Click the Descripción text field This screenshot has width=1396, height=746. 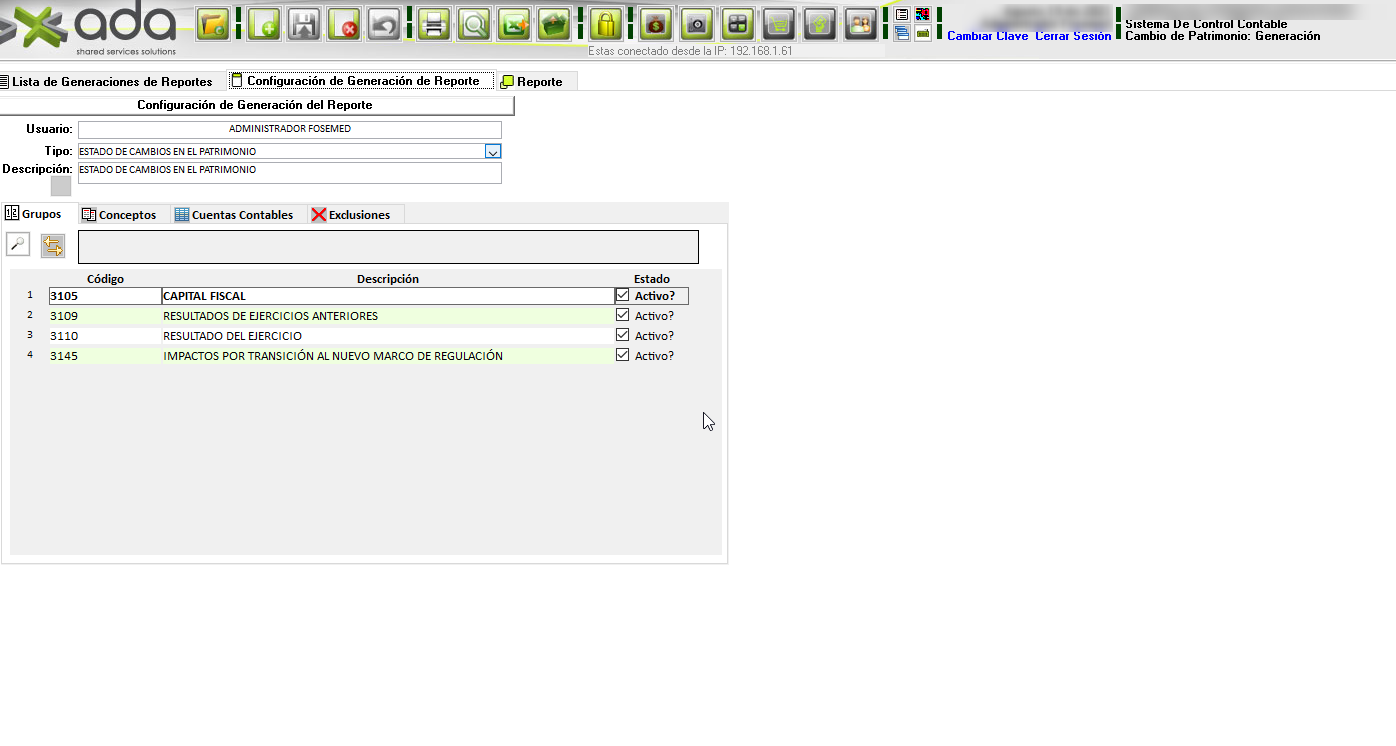(x=289, y=173)
